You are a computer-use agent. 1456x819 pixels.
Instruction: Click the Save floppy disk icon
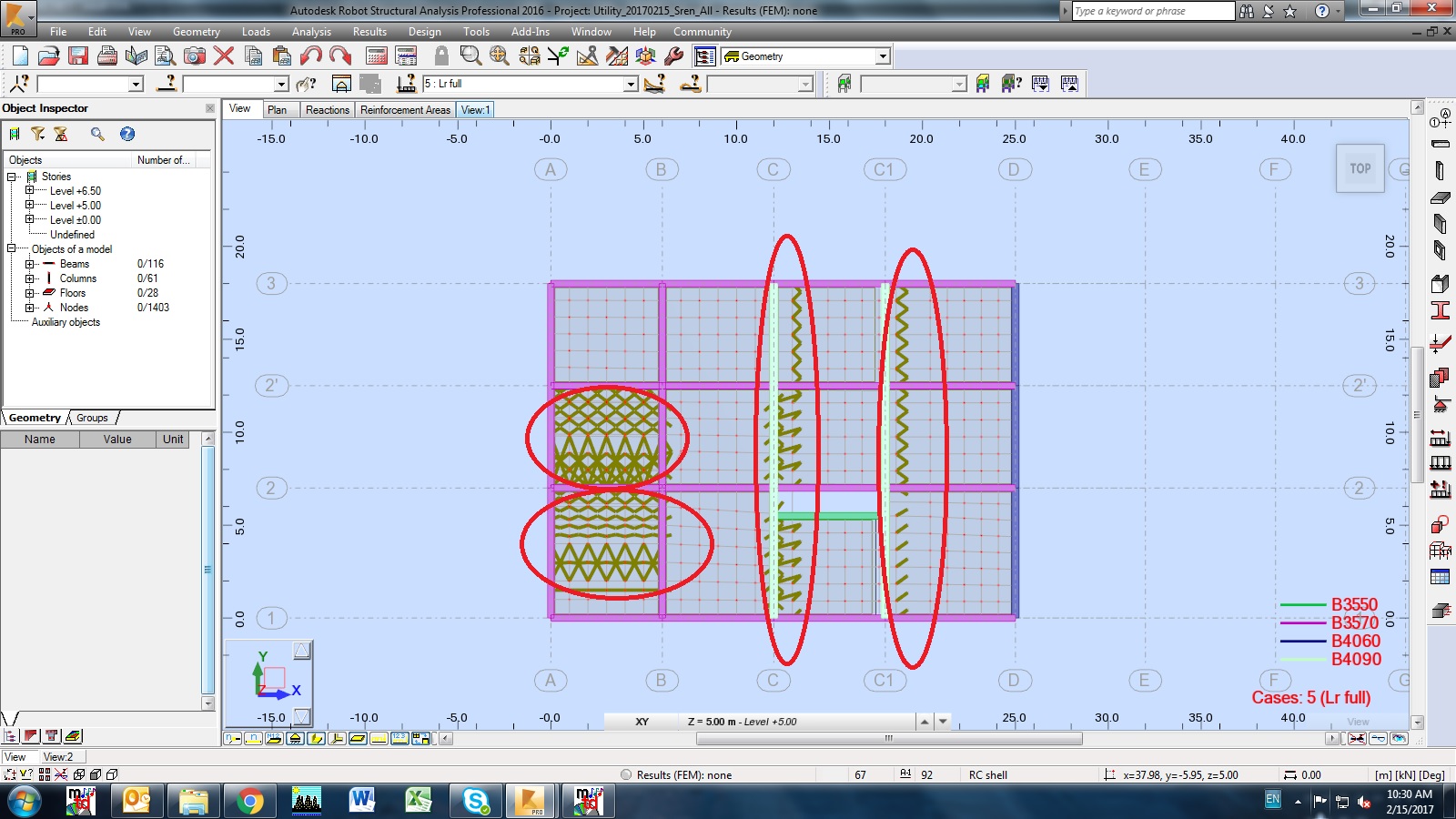click(x=78, y=56)
